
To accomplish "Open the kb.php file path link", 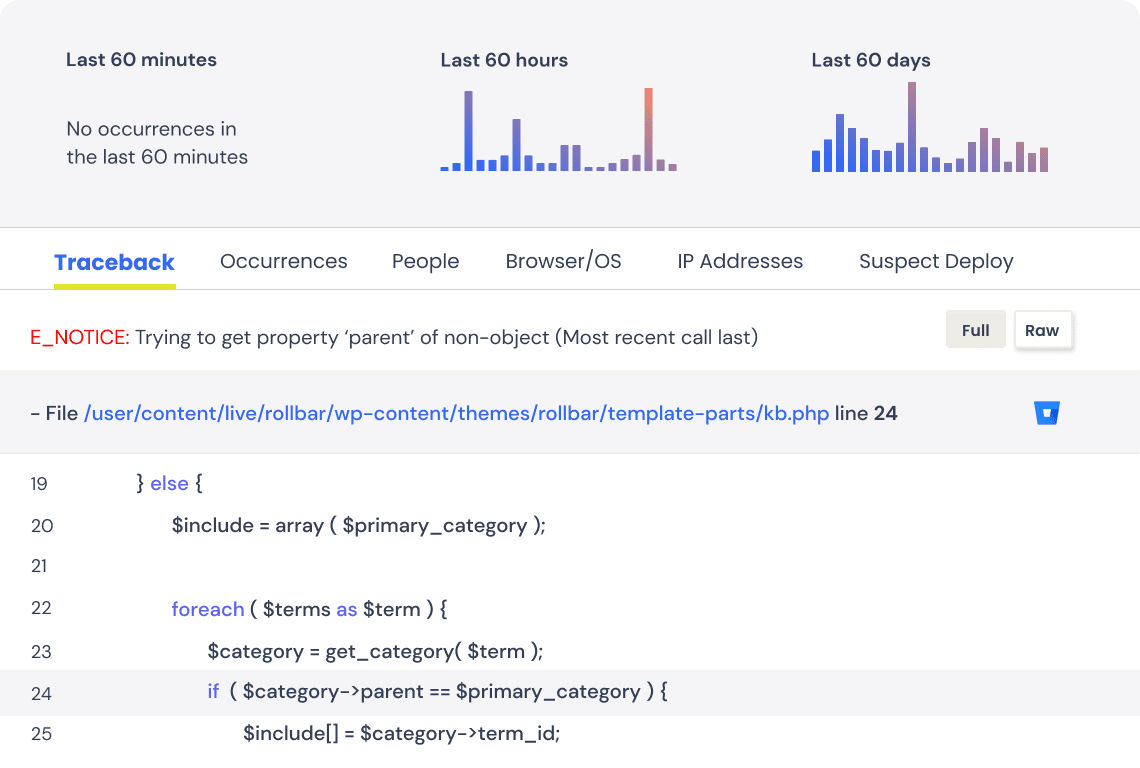I will tap(456, 413).
